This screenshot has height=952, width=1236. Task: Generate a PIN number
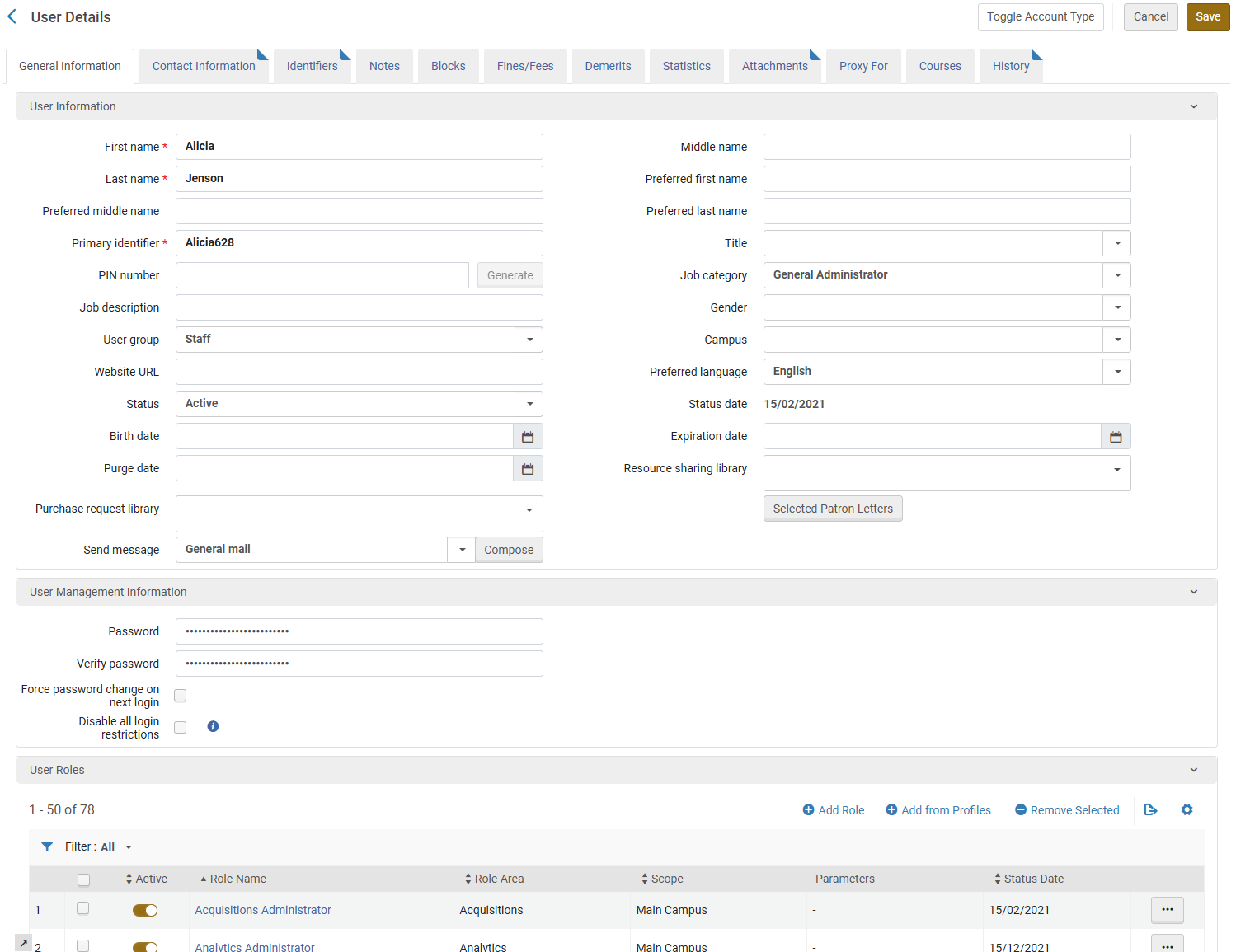tap(510, 275)
